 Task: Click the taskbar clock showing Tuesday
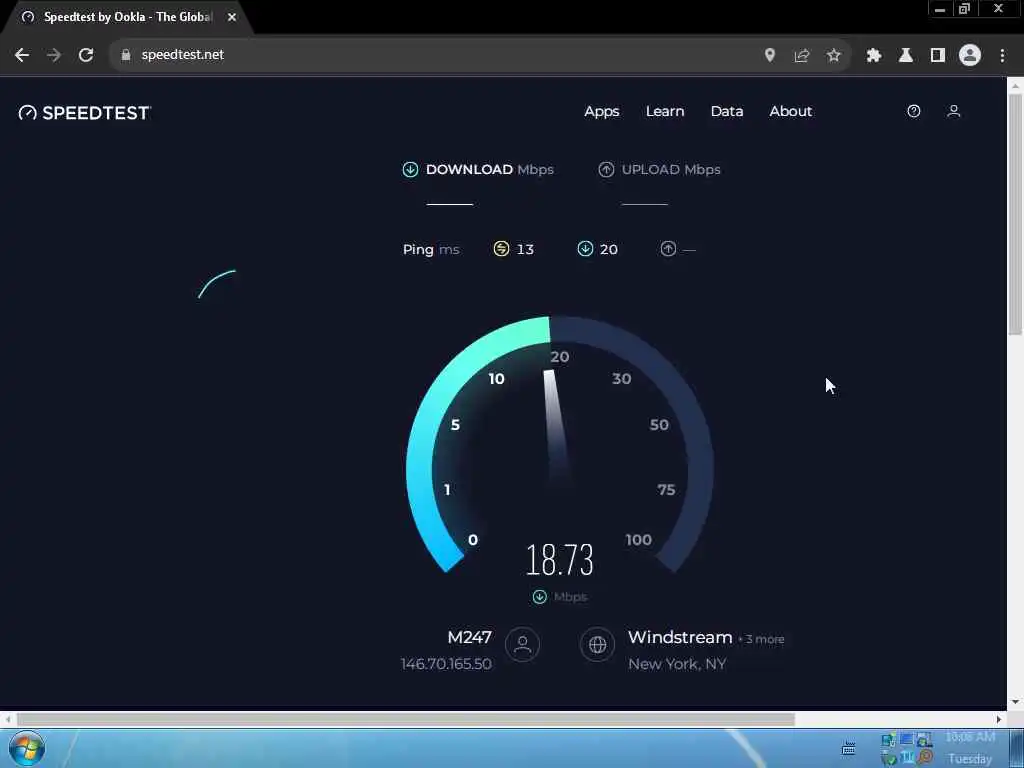tap(970, 748)
